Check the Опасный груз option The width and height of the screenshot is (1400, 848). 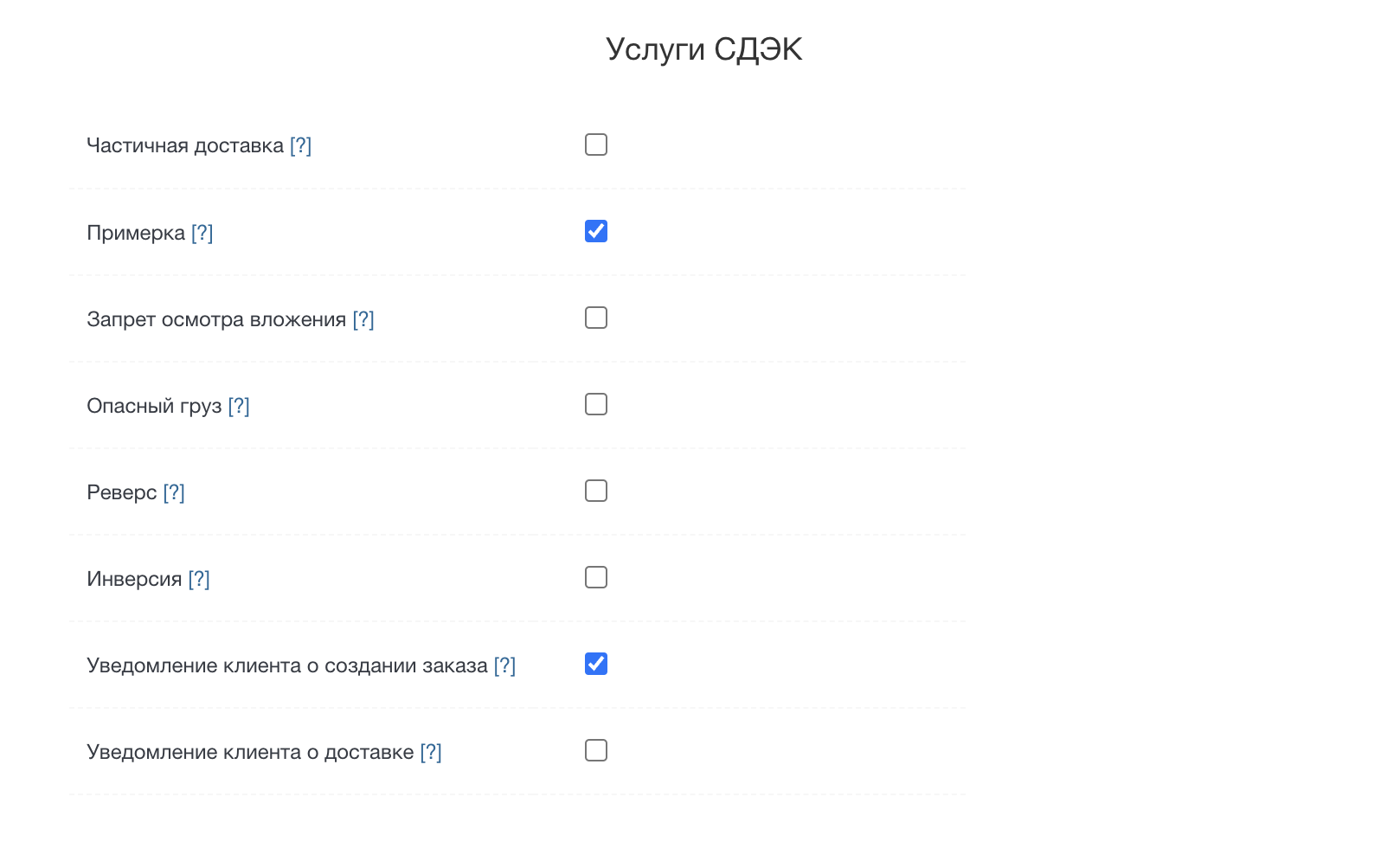595,404
